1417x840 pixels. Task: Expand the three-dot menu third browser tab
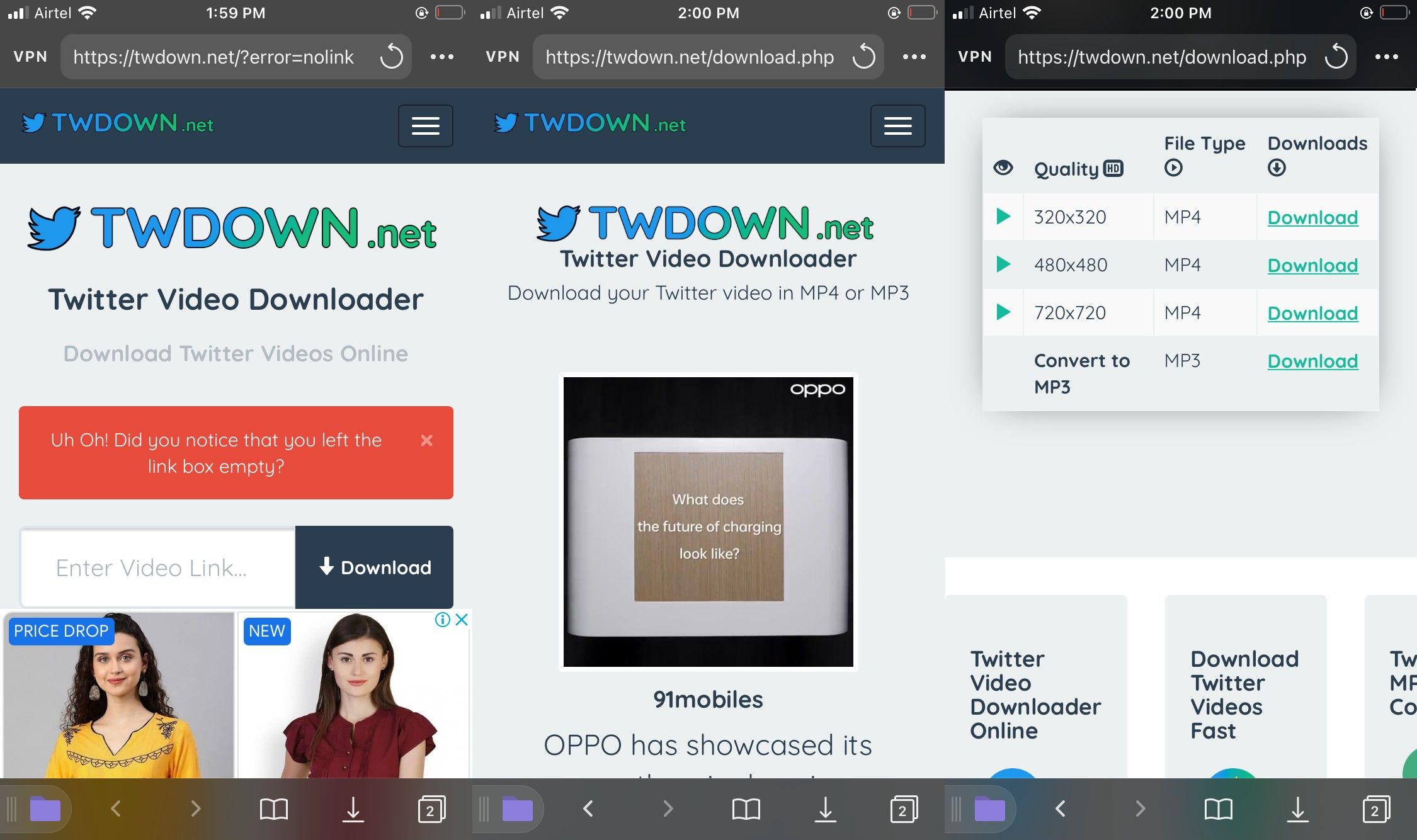click(1390, 56)
